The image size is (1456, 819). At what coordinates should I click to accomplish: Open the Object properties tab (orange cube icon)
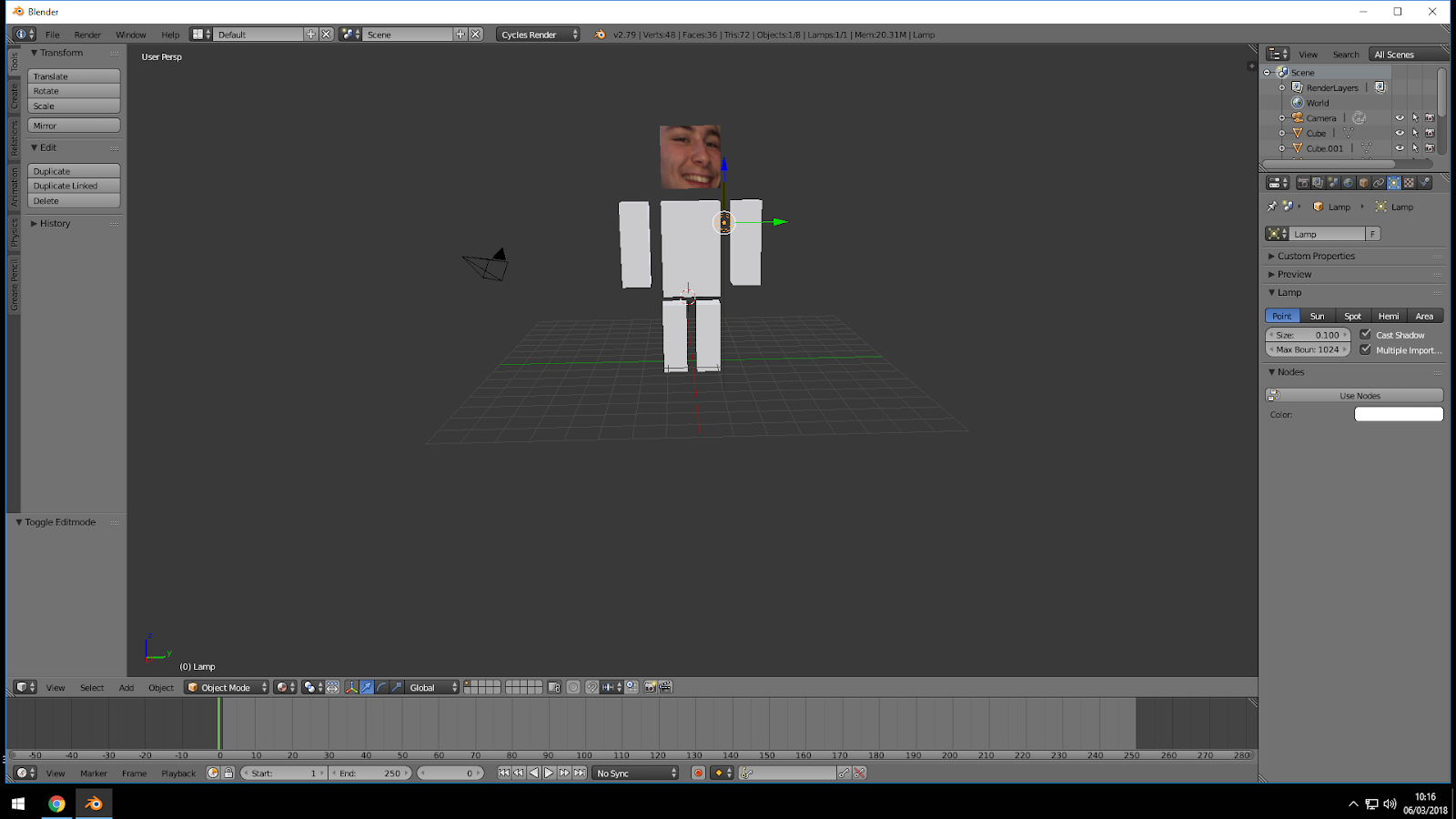(1363, 182)
